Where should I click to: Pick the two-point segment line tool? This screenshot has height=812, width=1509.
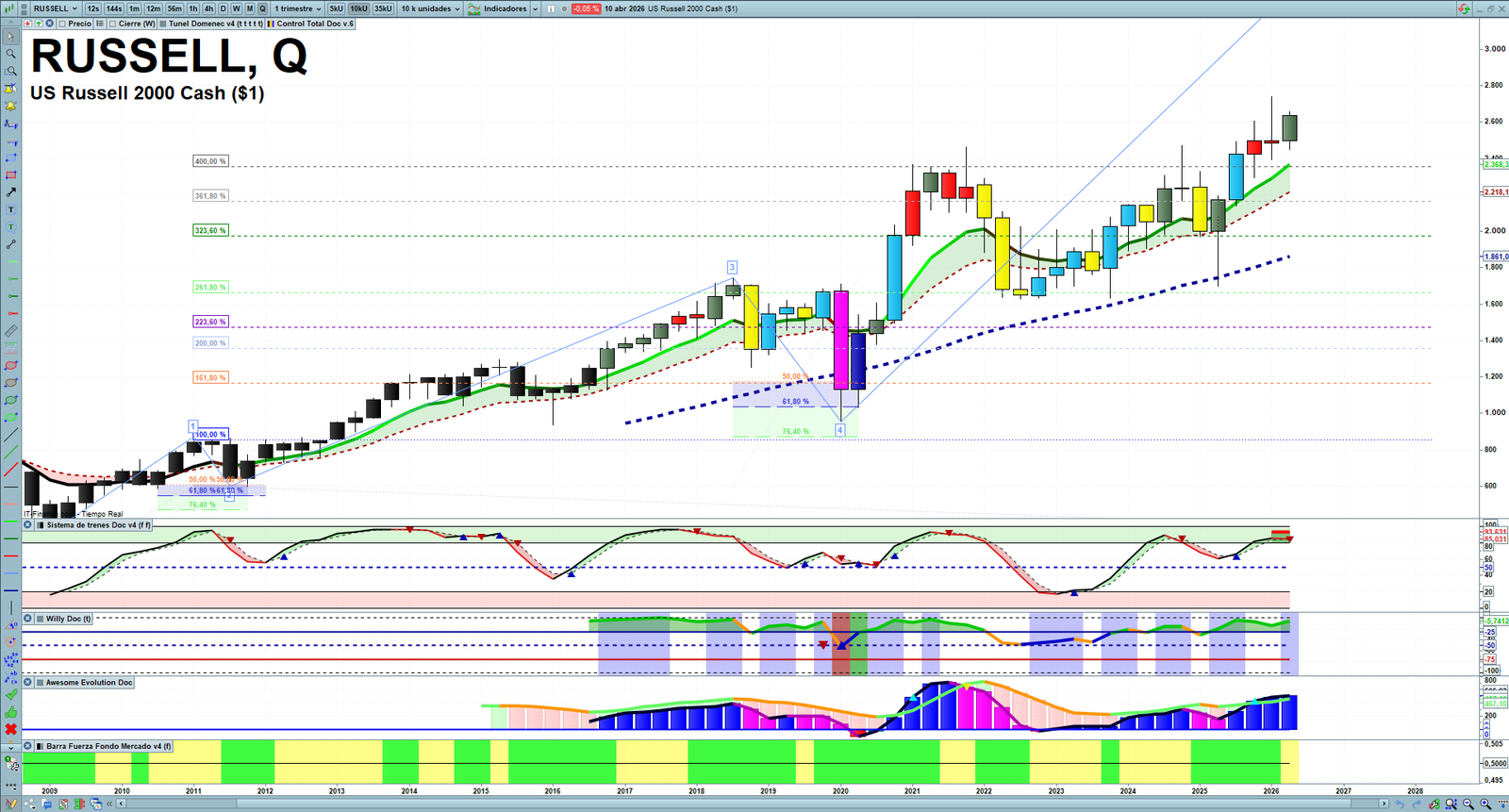(10, 244)
